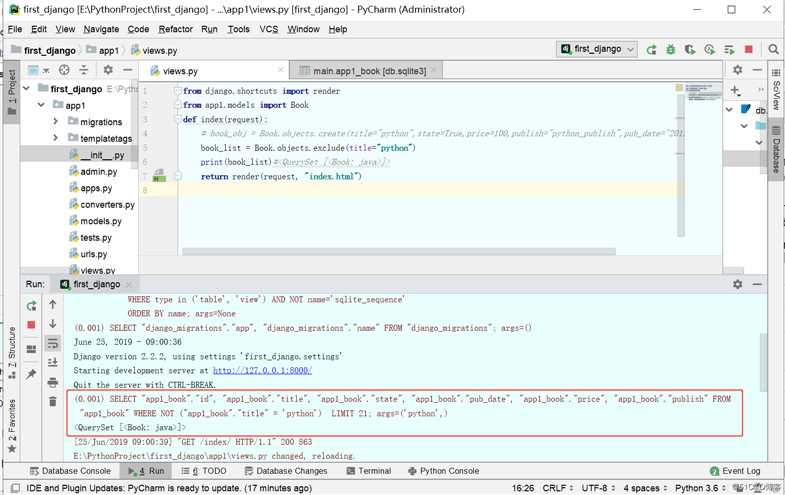785x495 pixels.
Task: Open Database Changes tool window
Action: [x=286, y=471]
